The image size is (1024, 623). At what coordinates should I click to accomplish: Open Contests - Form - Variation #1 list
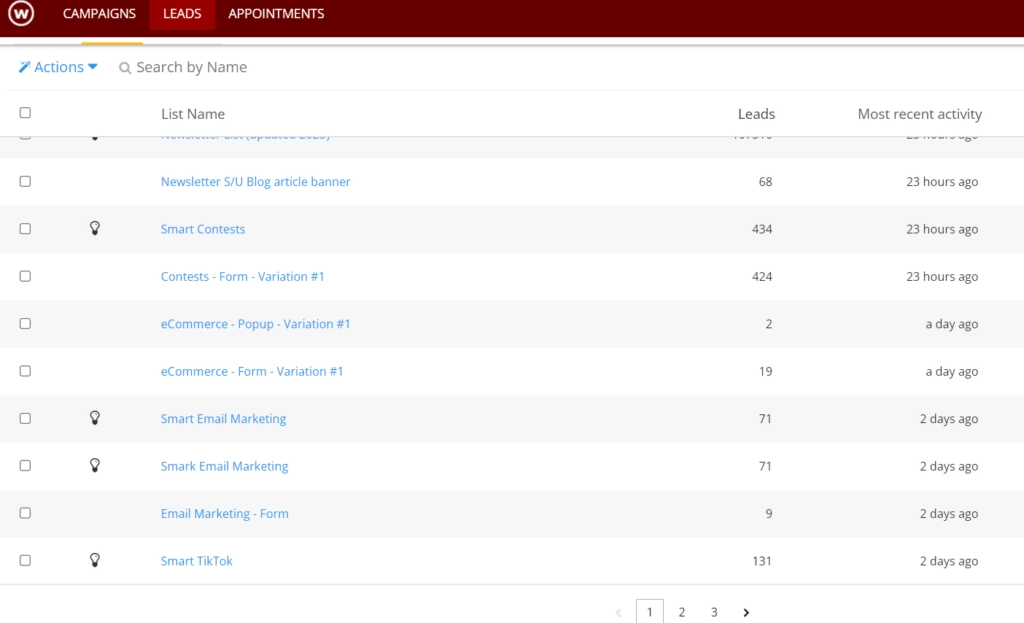(x=242, y=276)
